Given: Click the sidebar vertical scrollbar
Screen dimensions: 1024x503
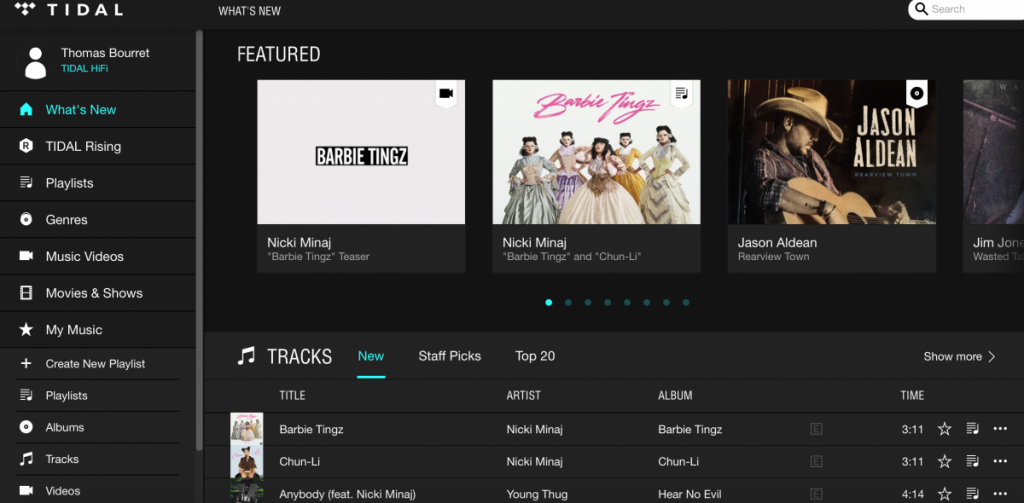Looking at the screenshot, I should point(199,240).
